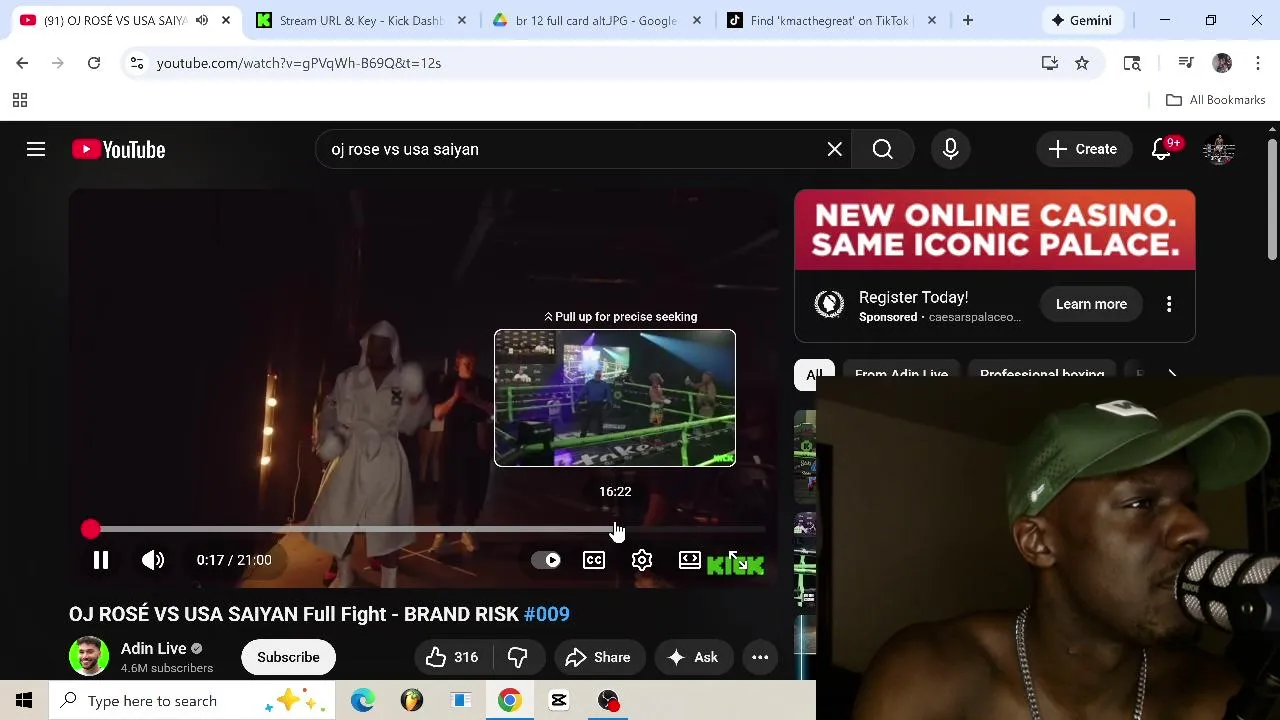Click the 16:22 seek preview thumbnail

(615, 398)
